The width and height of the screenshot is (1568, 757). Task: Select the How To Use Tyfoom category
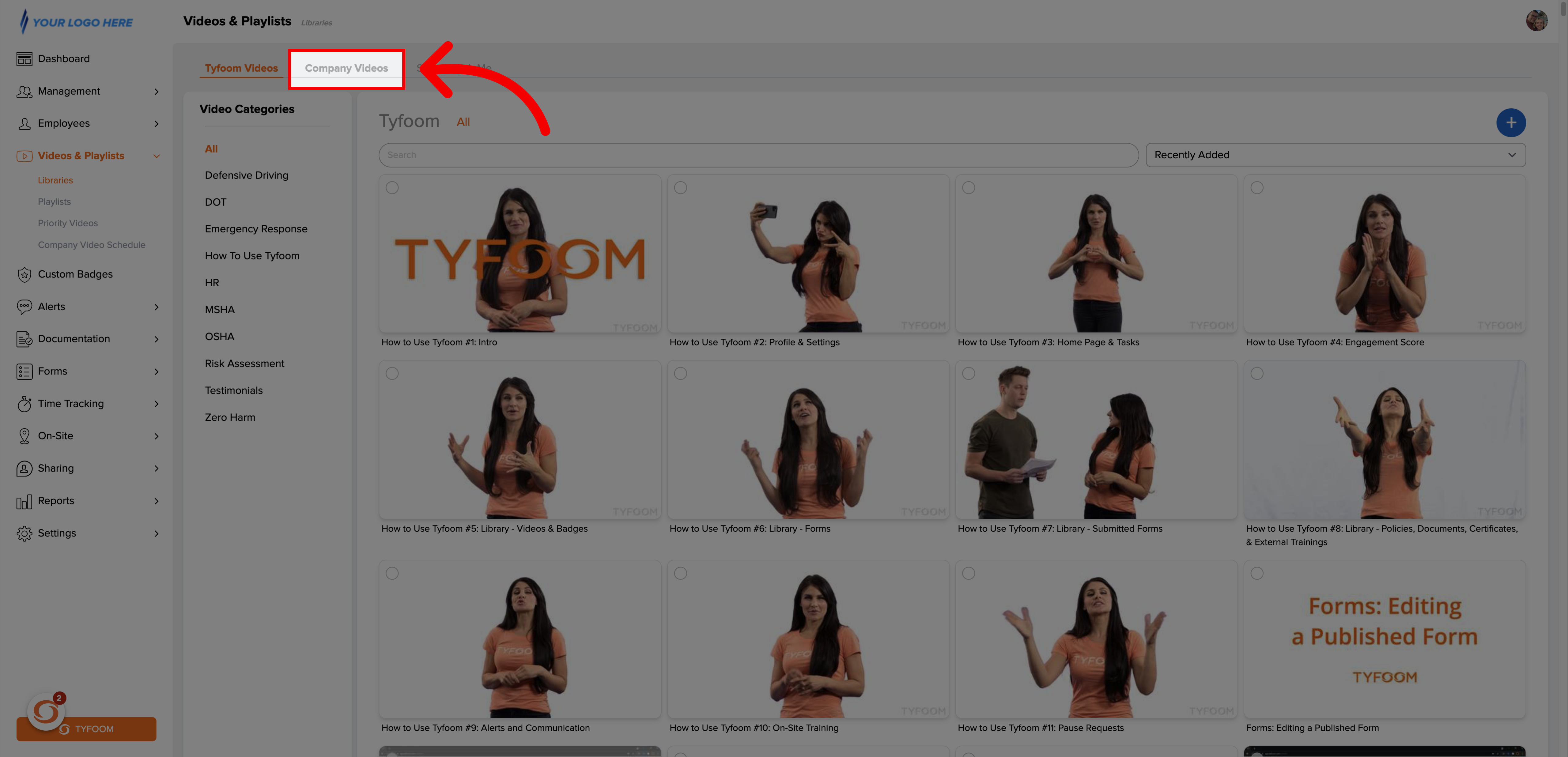252,256
